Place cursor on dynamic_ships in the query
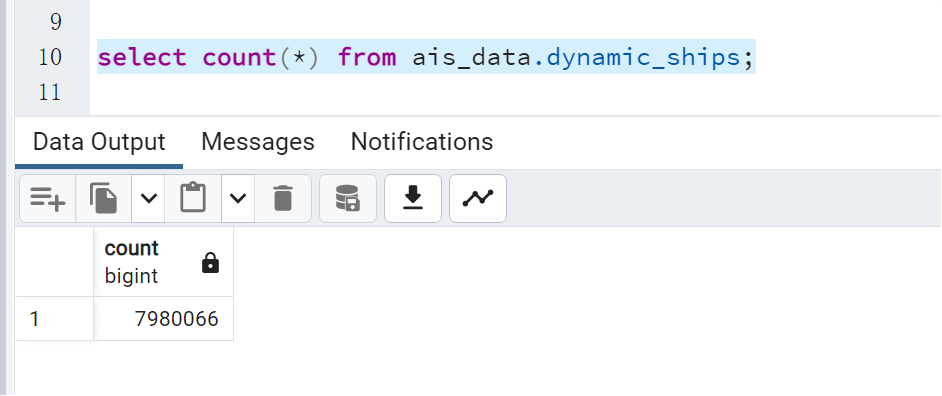The image size is (942, 396). coord(643,58)
